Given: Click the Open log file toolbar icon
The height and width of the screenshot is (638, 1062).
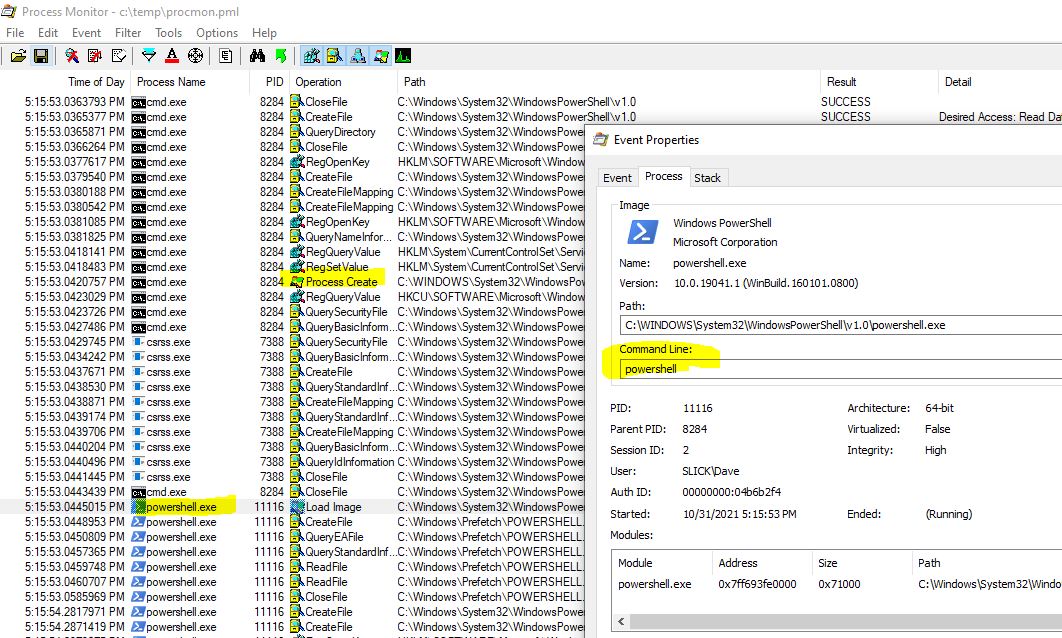Looking at the screenshot, I should (18, 56).
